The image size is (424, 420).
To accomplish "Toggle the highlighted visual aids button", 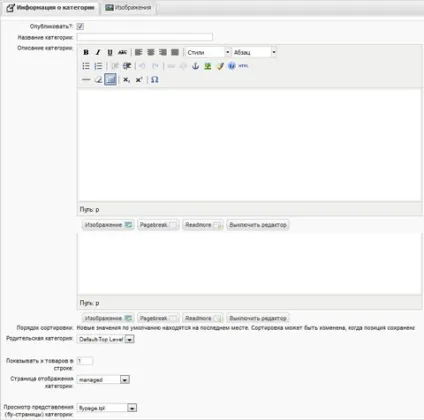I will (110, 80).
